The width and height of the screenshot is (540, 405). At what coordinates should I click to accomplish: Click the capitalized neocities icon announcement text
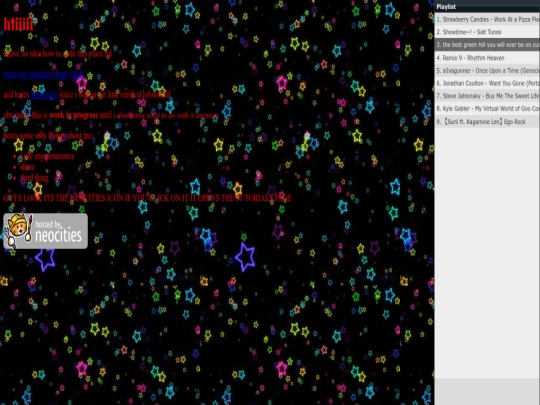click(147, 198)
